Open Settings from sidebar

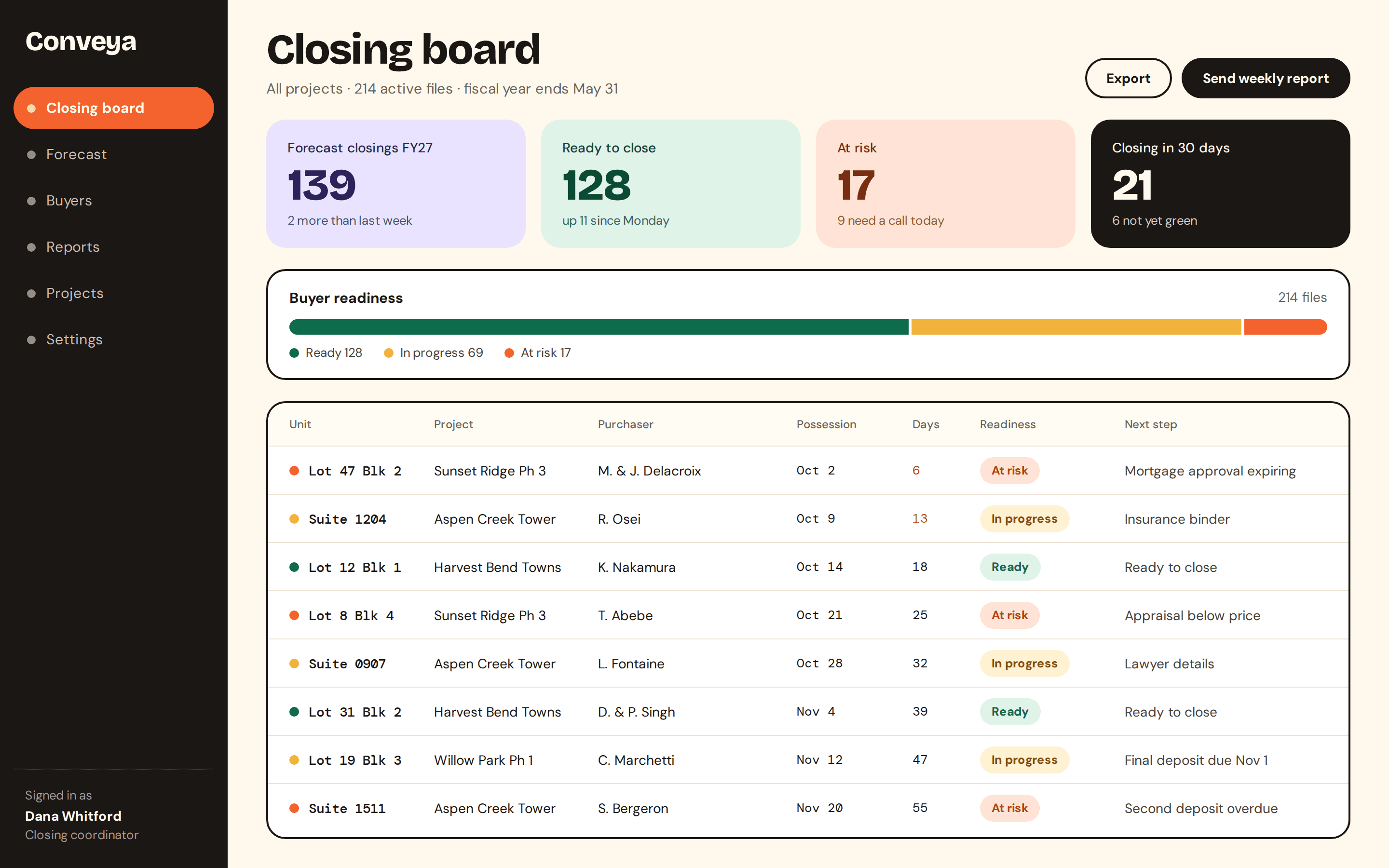pyautogui.click(x=114, y=339)
